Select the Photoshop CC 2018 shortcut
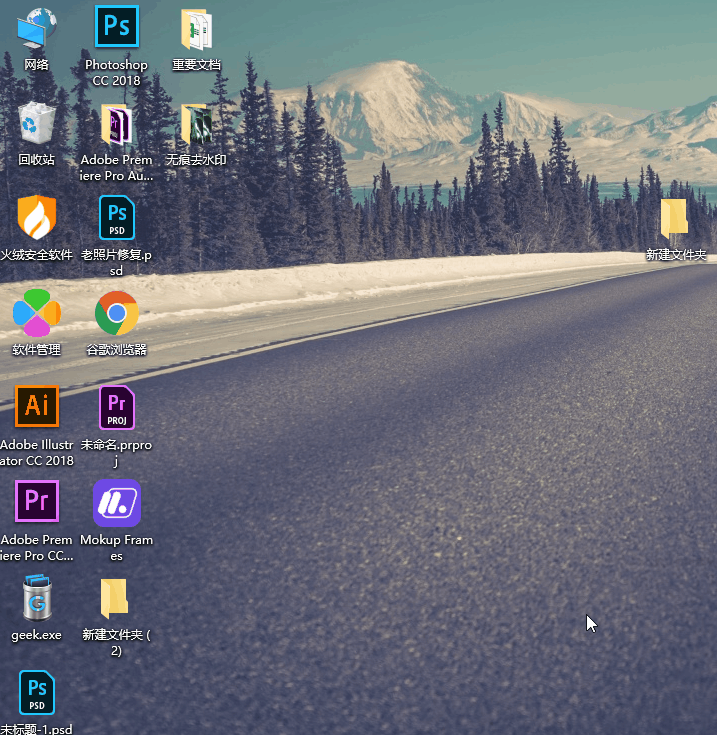The image size is (717, 735). 117,27
